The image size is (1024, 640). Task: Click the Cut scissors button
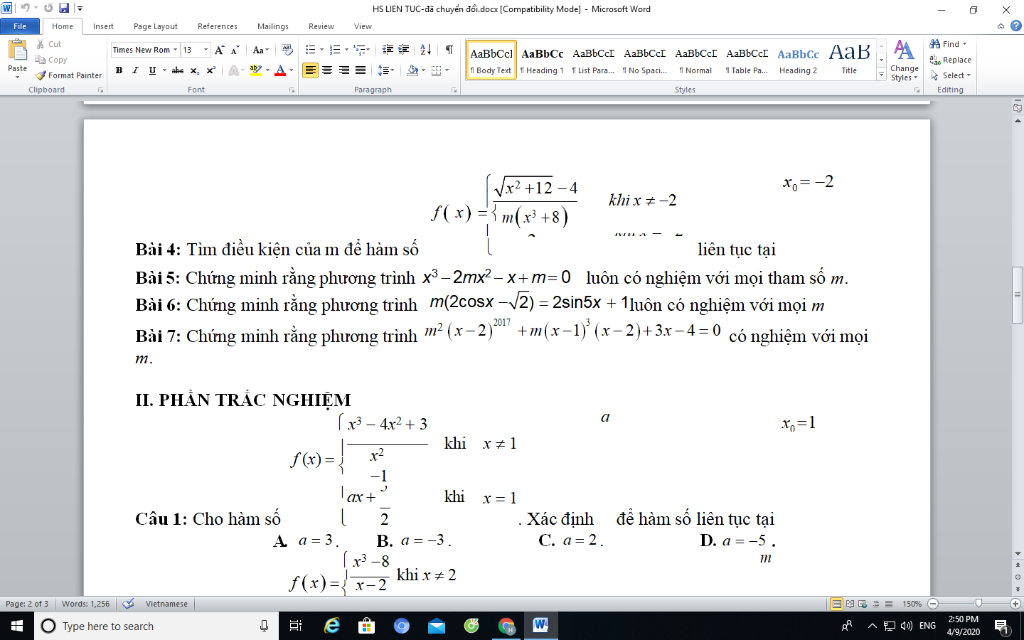click(49, 44)
